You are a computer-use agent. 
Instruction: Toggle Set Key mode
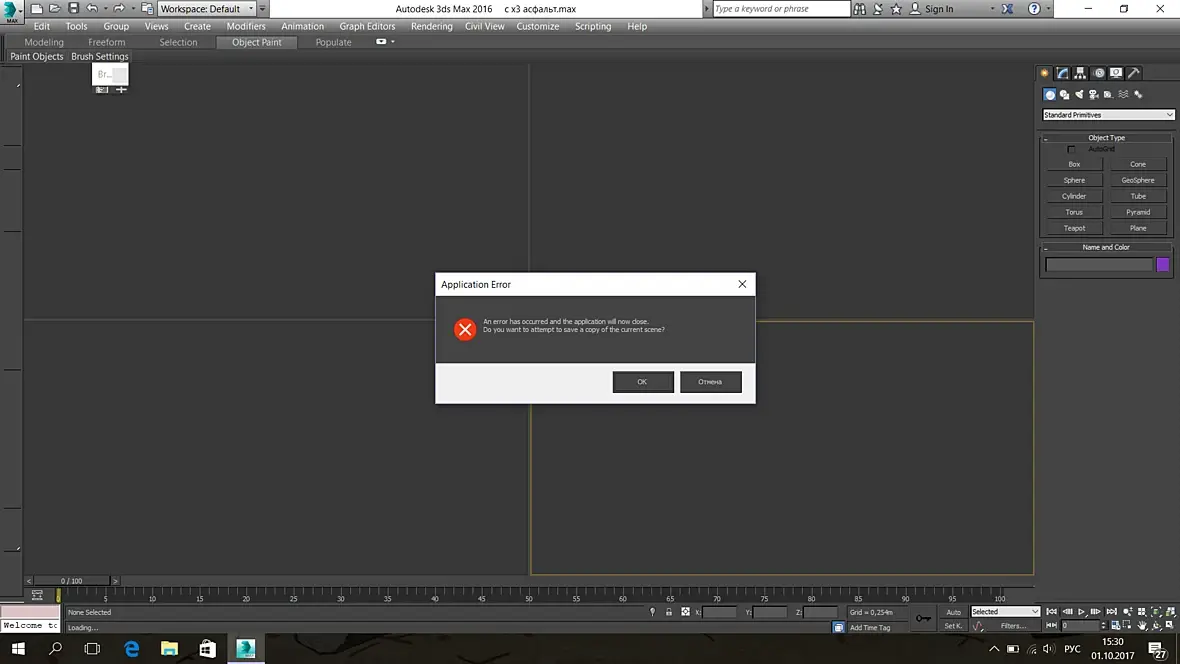pyautogui.click(x=953, y=626)
